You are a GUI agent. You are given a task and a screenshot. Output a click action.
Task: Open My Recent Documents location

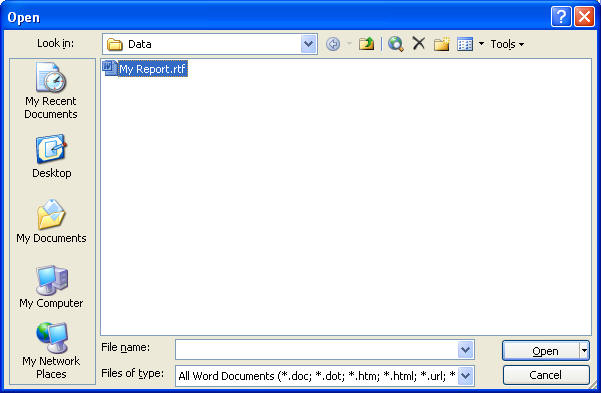(x=51, y=91)
